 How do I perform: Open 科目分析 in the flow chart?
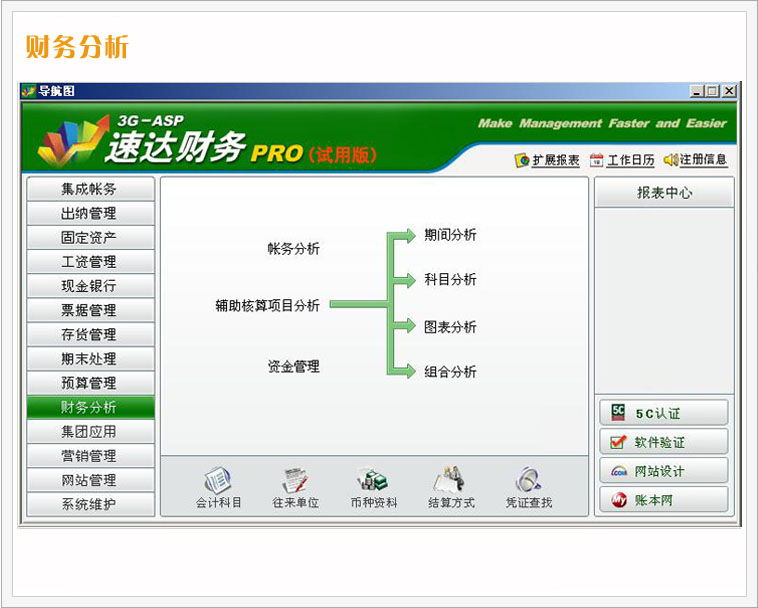(x=450, y=279)
